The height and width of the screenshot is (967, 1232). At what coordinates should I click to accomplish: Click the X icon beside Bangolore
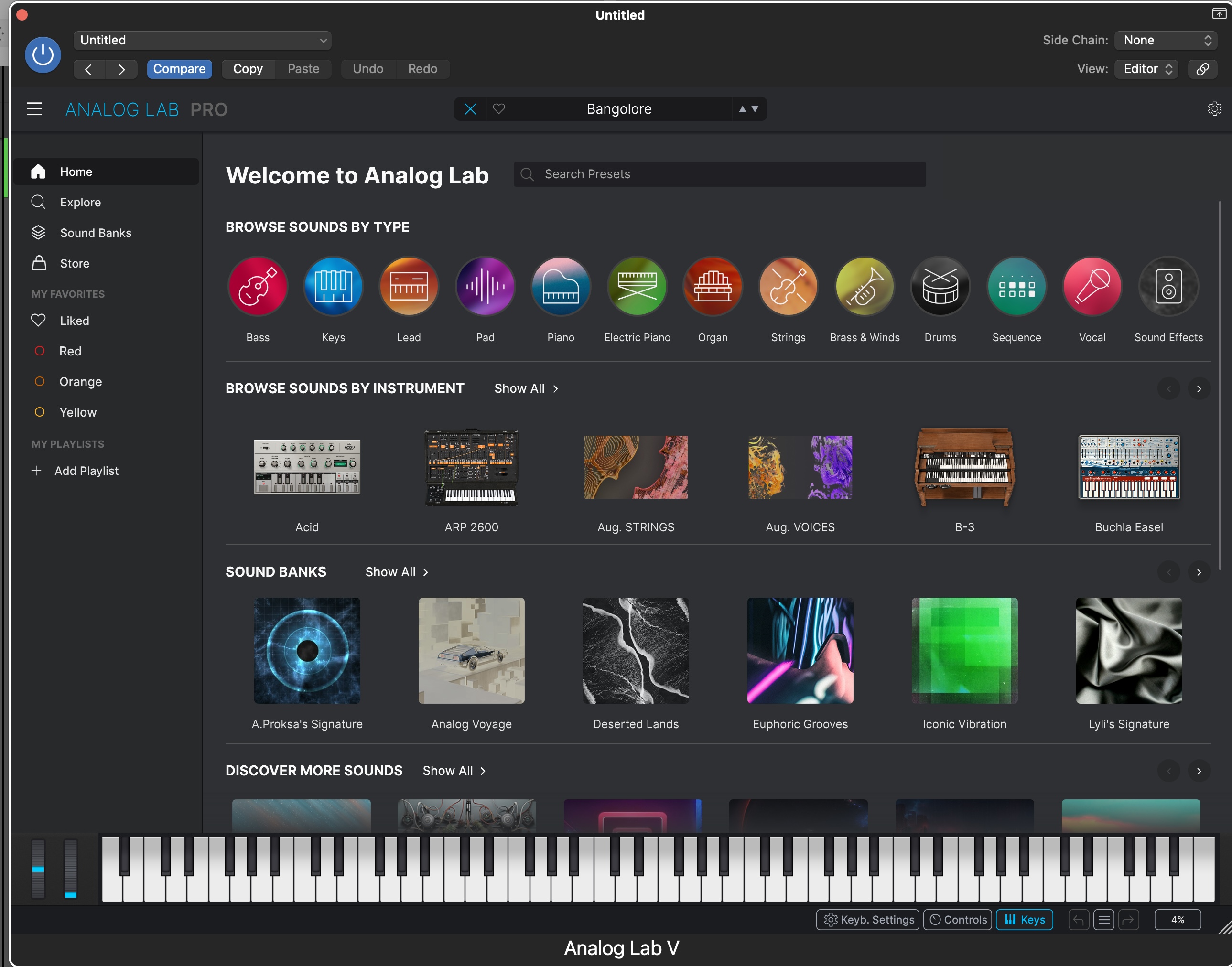[471, 109]
